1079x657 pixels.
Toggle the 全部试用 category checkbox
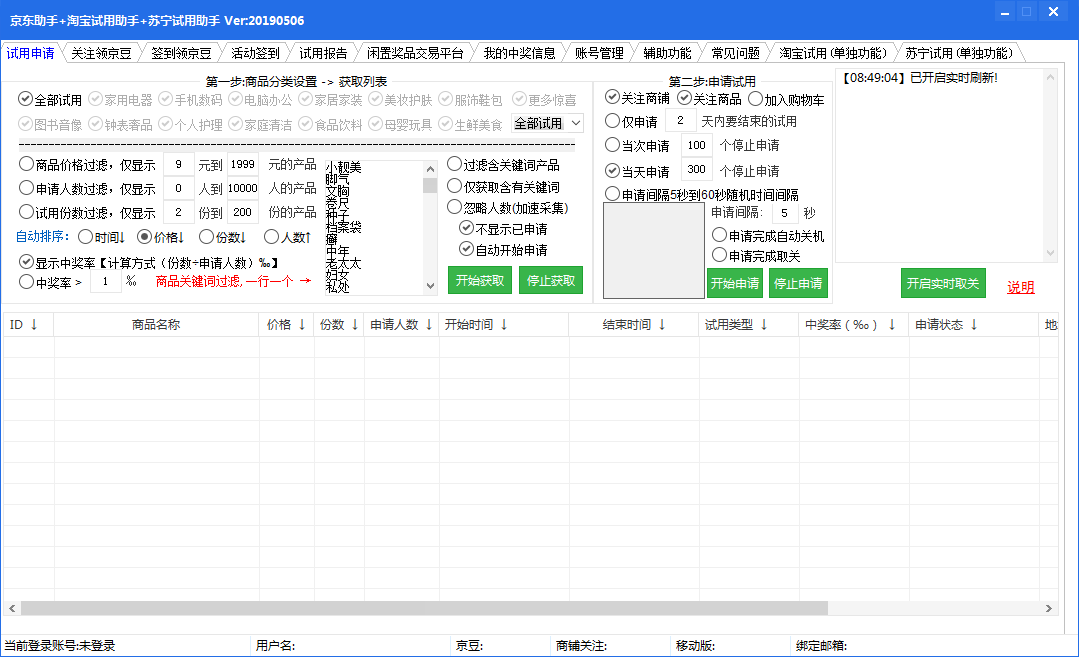click(50, 100)
